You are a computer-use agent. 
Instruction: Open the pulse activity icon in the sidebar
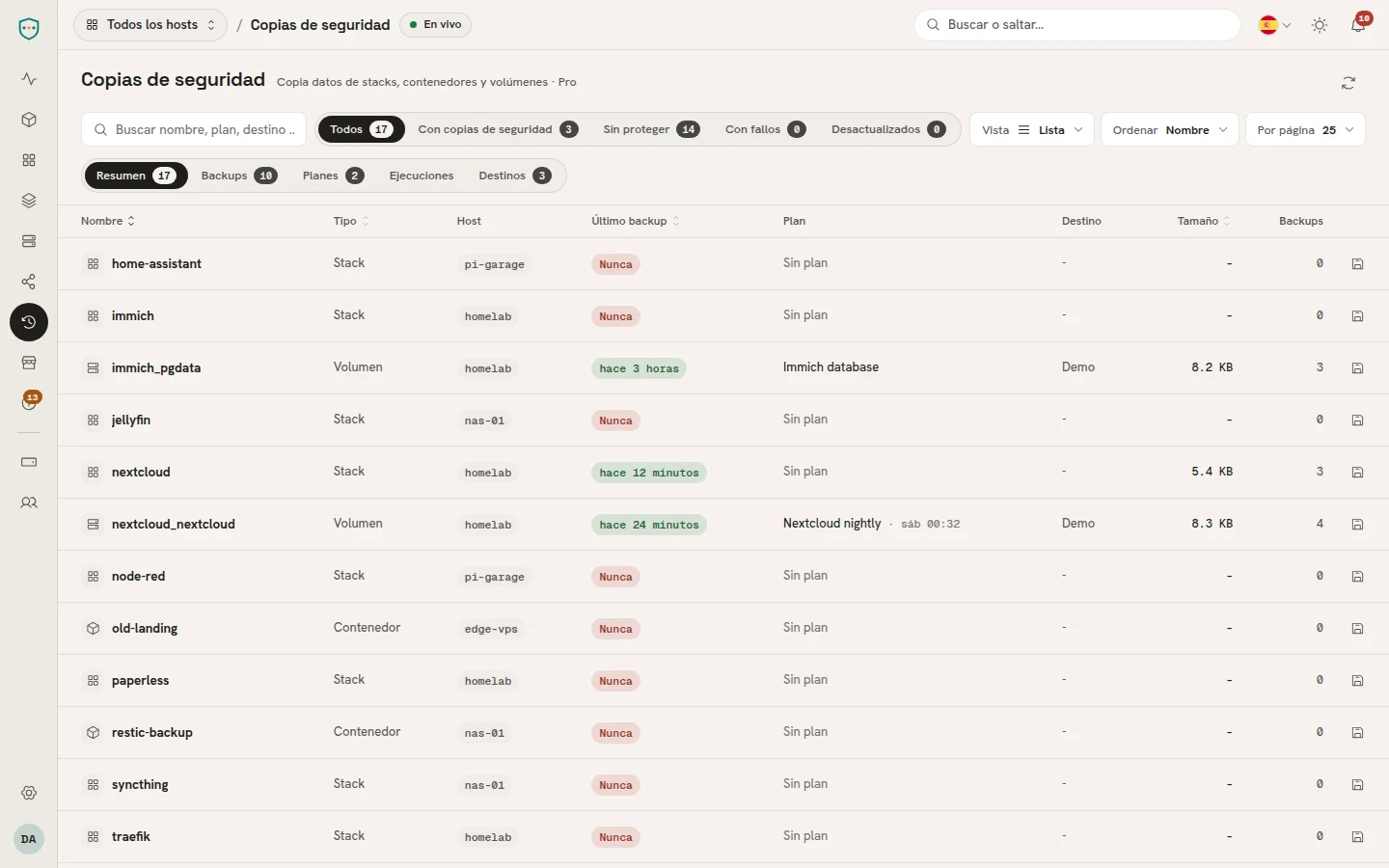(29, 79)
